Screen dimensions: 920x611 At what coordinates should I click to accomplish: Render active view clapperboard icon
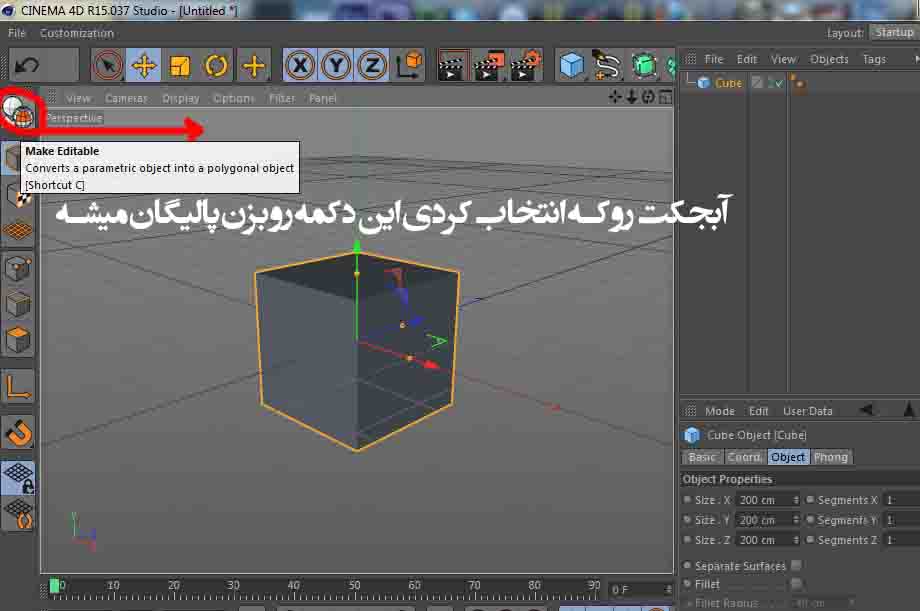[452, 65]
